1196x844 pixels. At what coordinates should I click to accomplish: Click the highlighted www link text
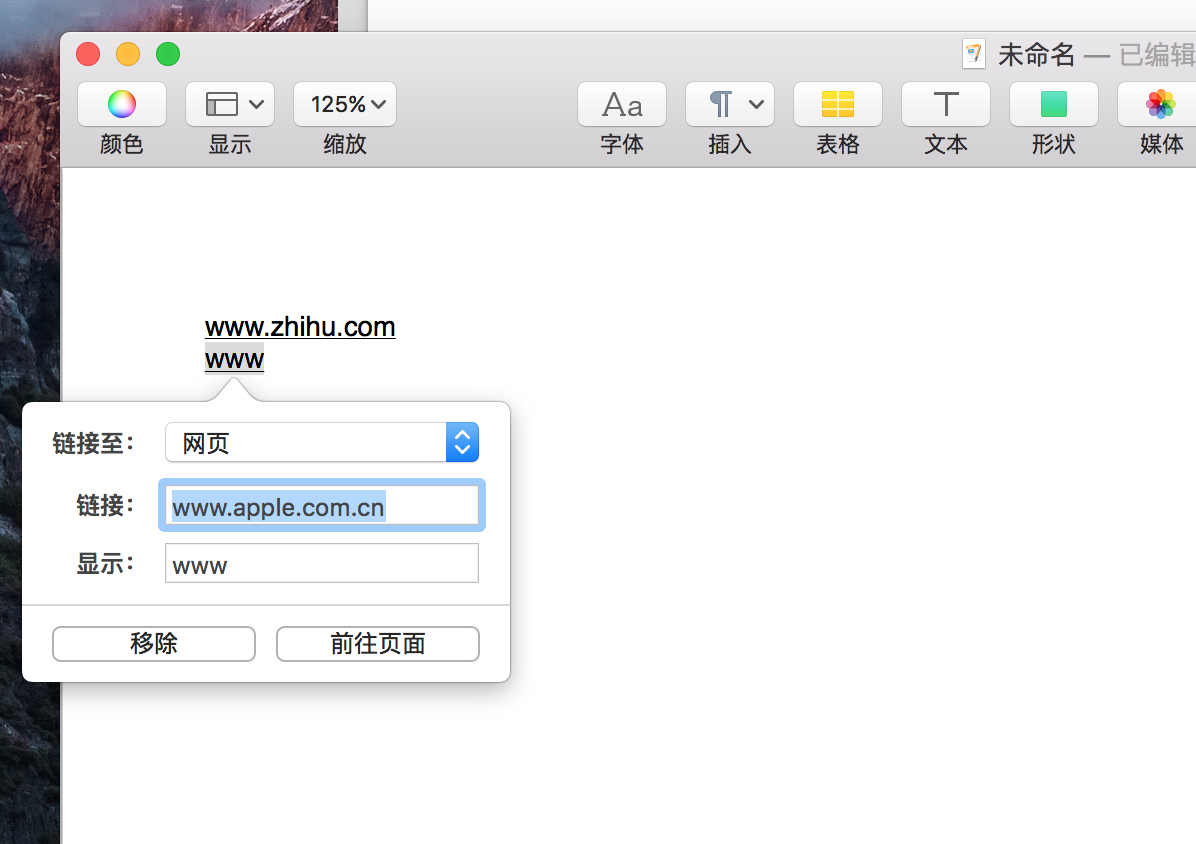pos(234,359)
